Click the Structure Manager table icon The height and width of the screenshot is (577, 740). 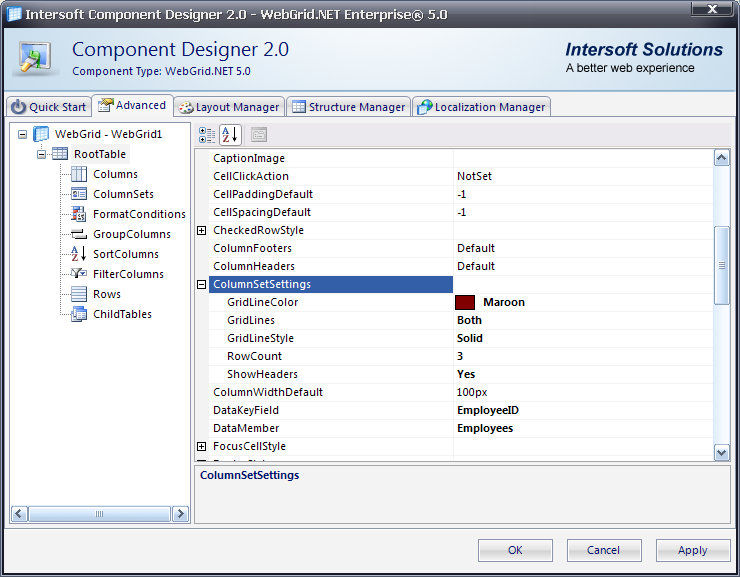pyautogui.click(x=298, y=107)
